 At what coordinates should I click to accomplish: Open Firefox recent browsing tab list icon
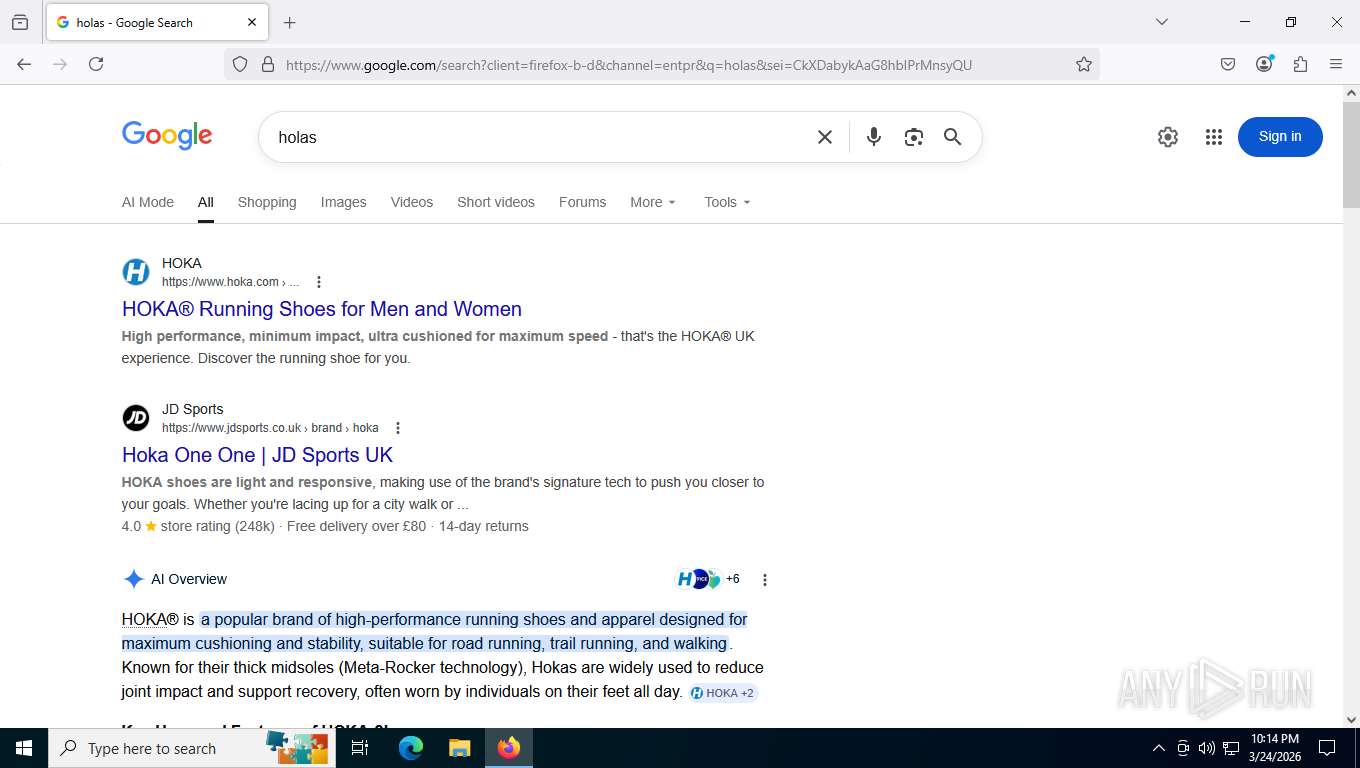[20, 22]
